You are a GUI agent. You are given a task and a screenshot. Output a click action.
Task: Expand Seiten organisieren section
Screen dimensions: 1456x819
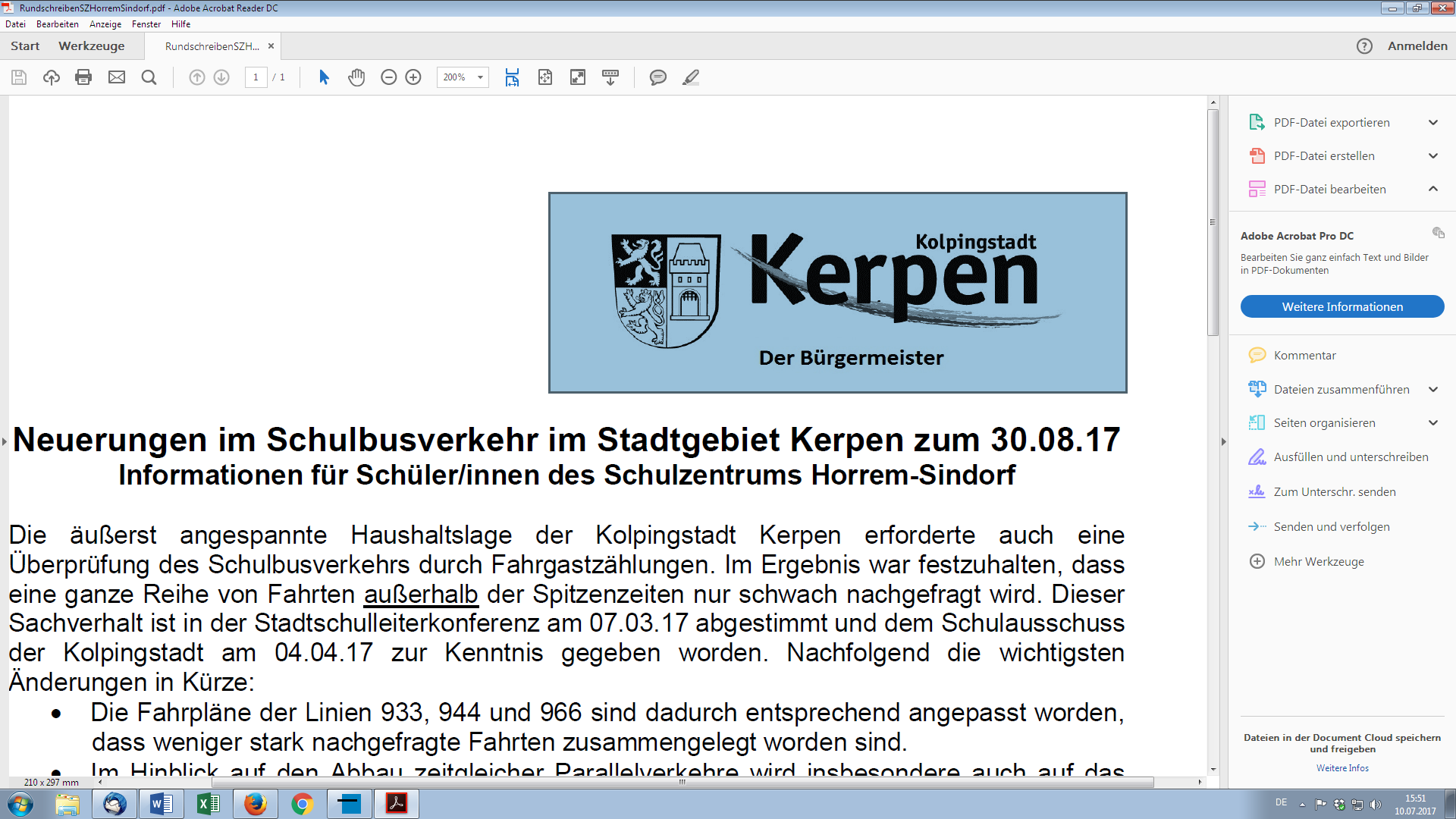[x=1433, y=423]
